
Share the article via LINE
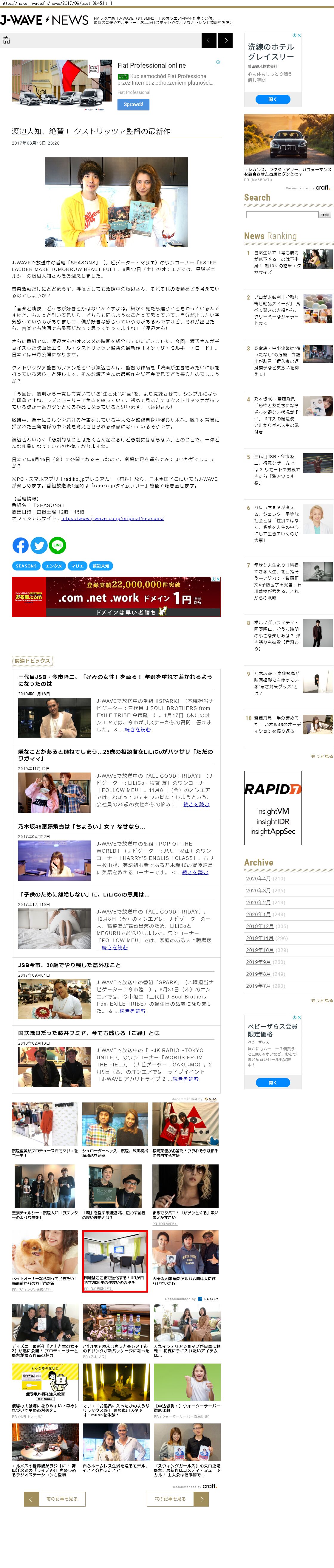pos(57,545)
